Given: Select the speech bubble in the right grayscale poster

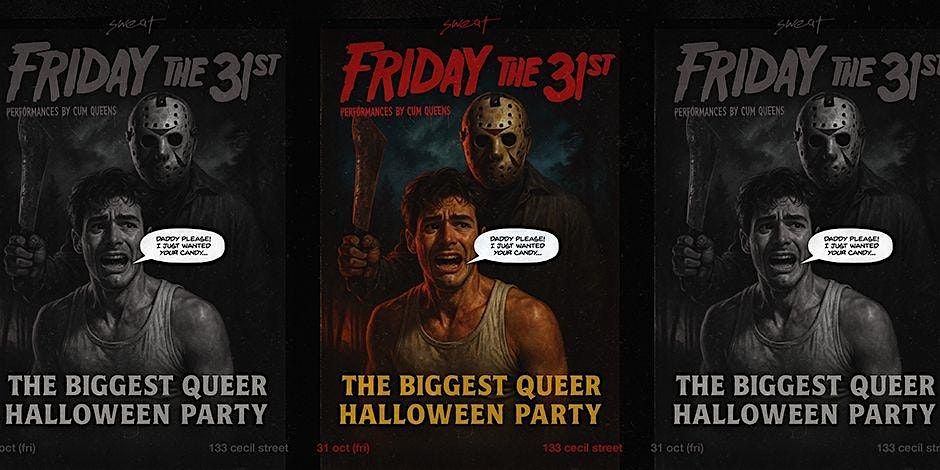Looking at the screenshot, I should [x=848, y=246].
